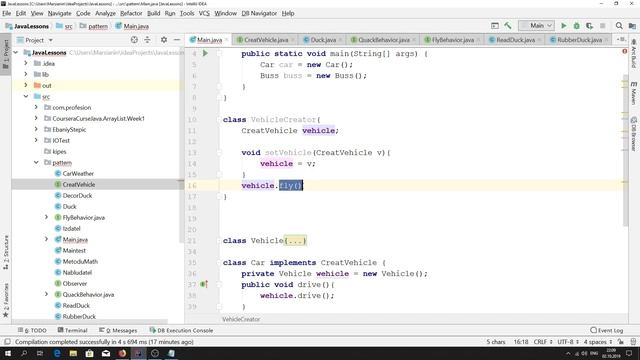
Task: Open DB Execution Console
Action: pos(181,330)
